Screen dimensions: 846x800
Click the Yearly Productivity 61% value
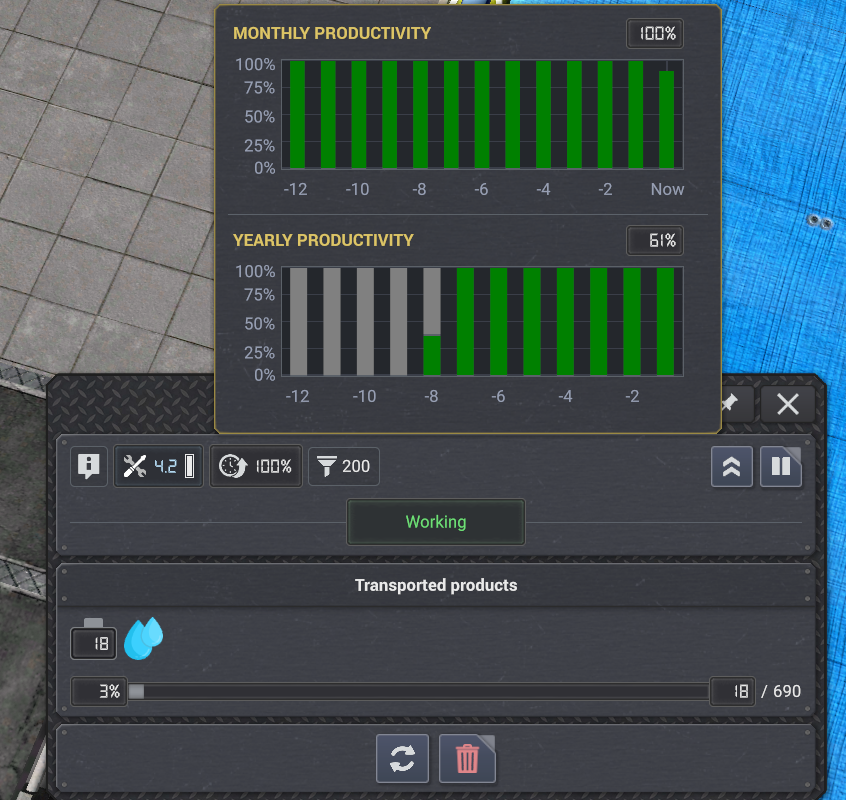click(x=655, y=240)
